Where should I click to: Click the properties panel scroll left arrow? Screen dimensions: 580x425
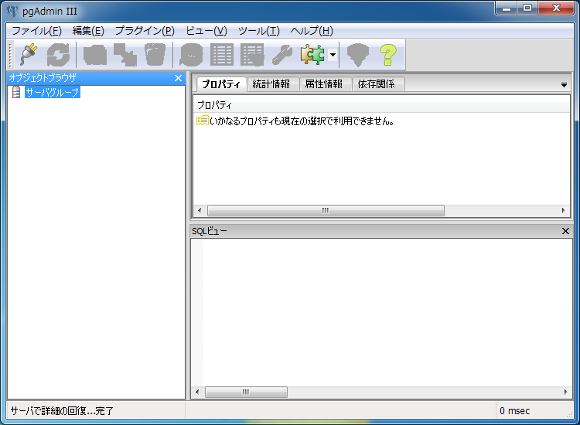pyautogui.click(x=199, y=210)
